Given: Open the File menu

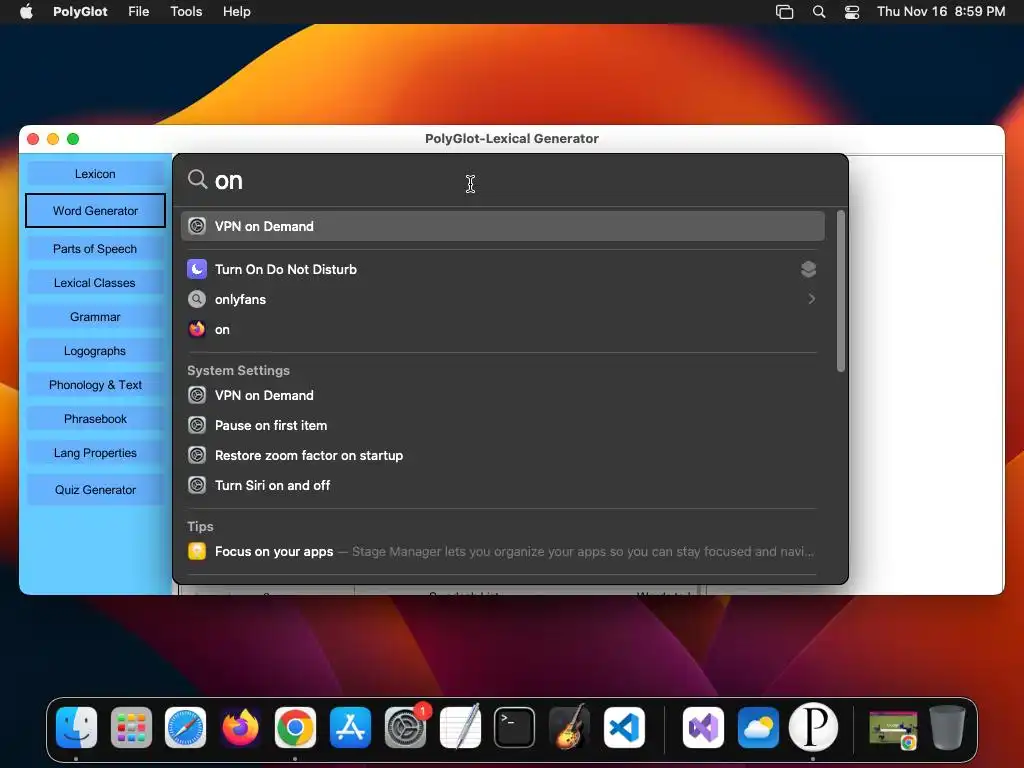Looking at the screenshot, I should [138, 11].
